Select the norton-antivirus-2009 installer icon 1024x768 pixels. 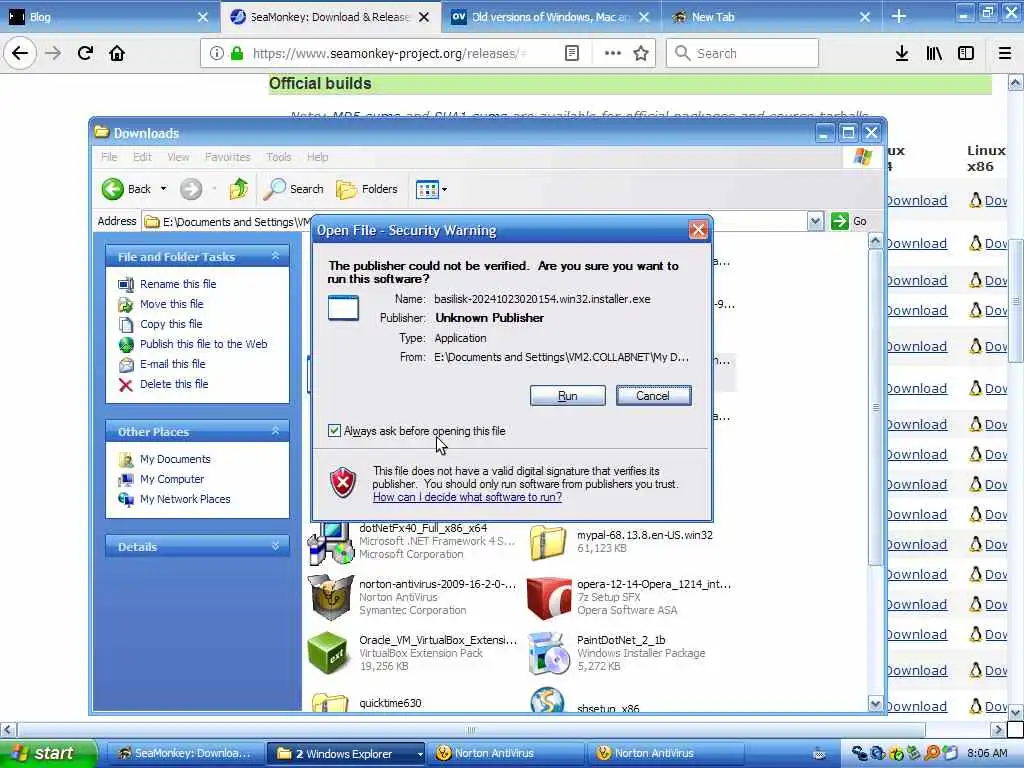(330, 597)
